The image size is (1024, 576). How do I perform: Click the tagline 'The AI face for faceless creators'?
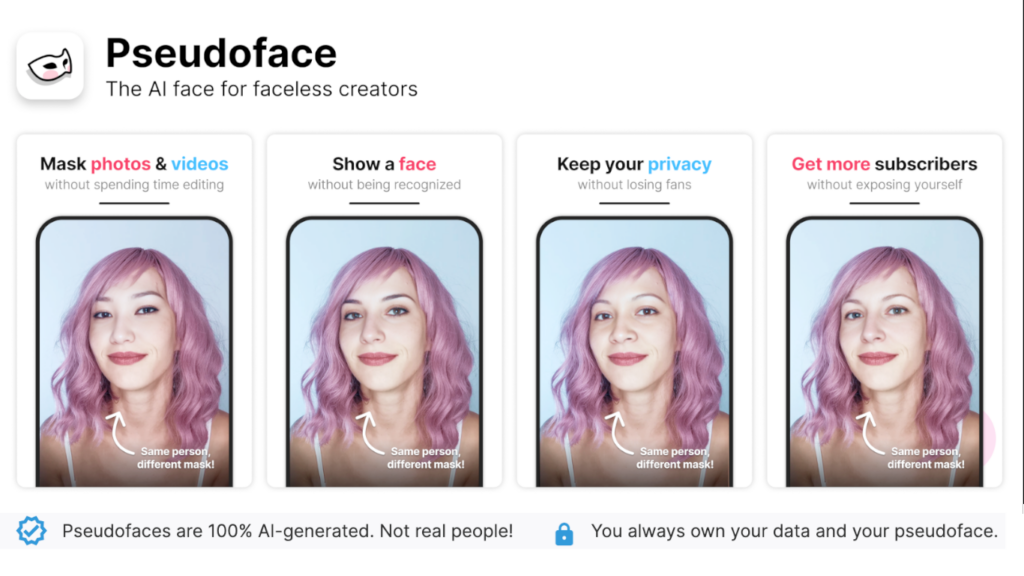(262, 89)
